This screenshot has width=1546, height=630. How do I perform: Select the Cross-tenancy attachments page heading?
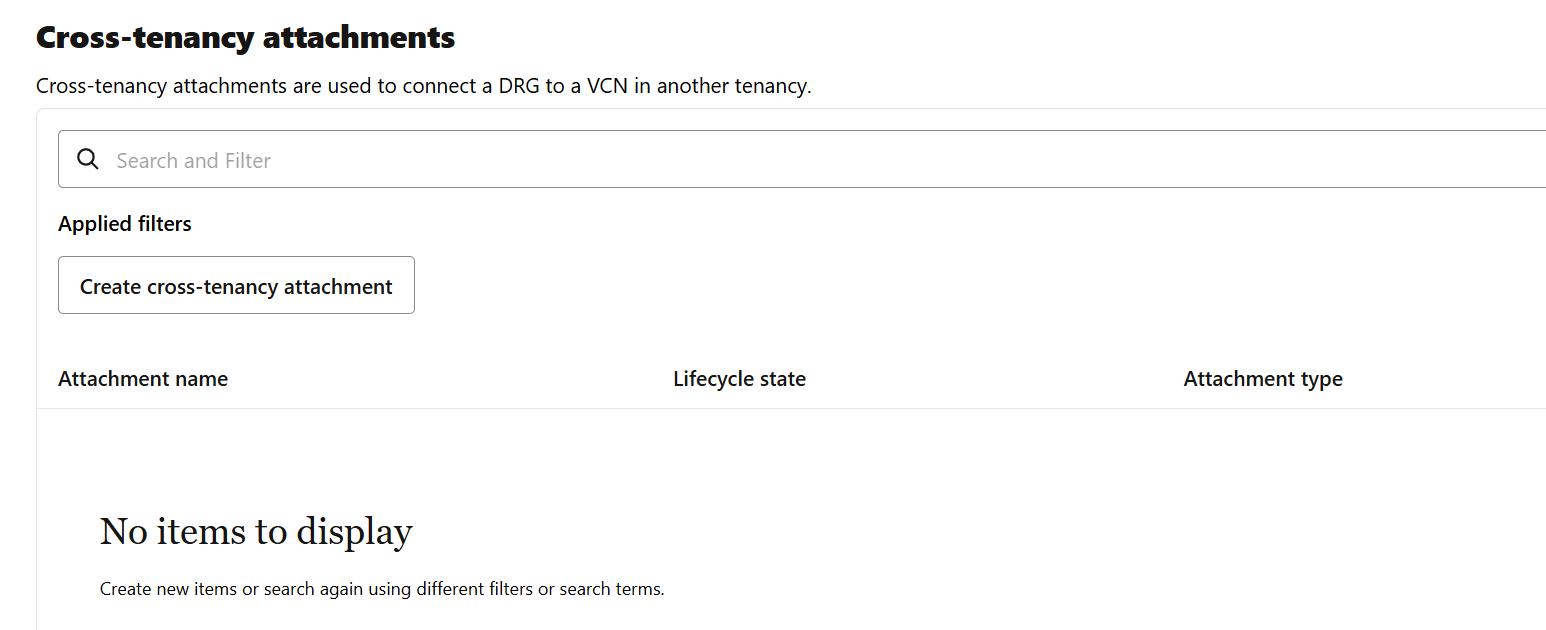click(245, 38)
